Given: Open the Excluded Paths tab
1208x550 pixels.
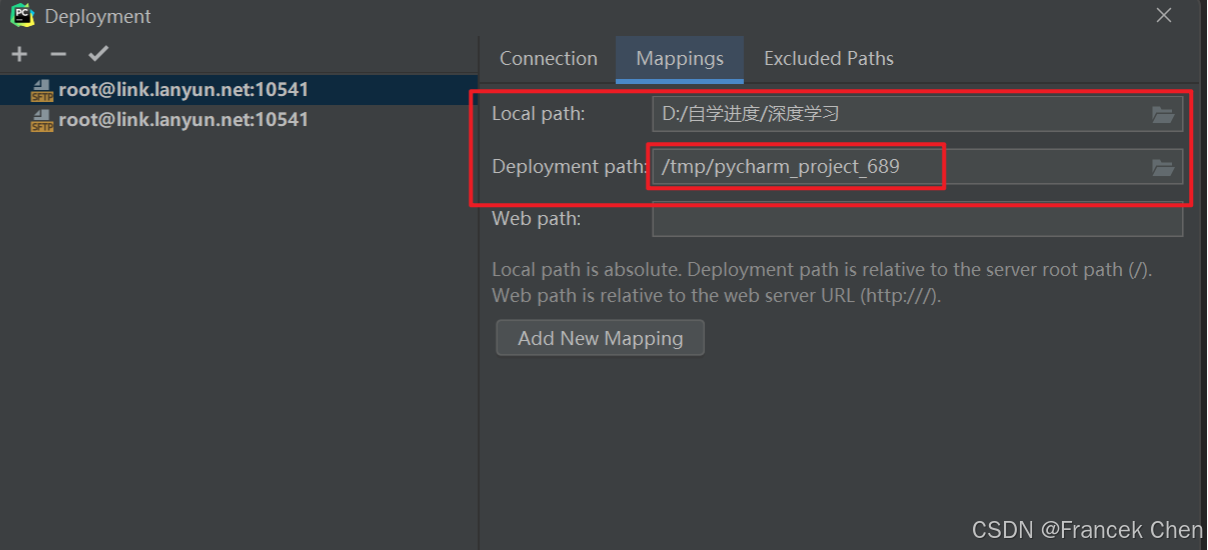Looking at the screenshot, I should [x=829, y=59].
